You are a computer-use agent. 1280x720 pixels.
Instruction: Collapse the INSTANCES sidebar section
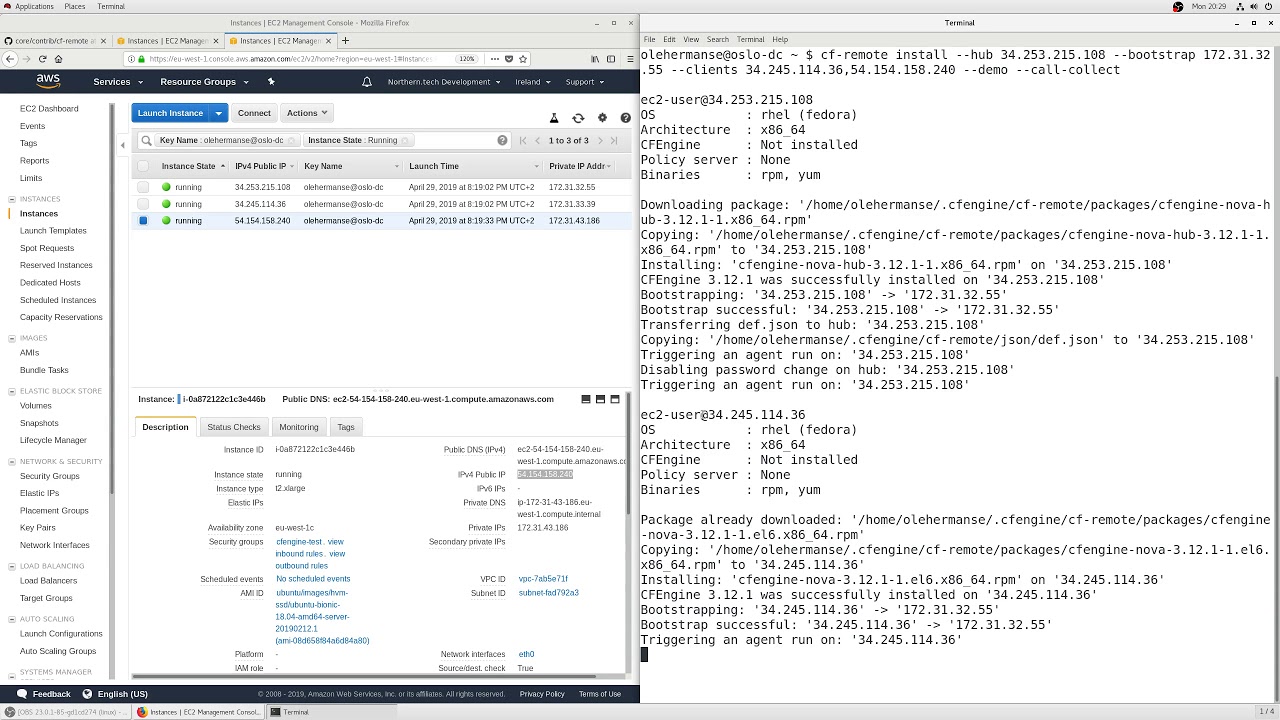click(12, 199)
